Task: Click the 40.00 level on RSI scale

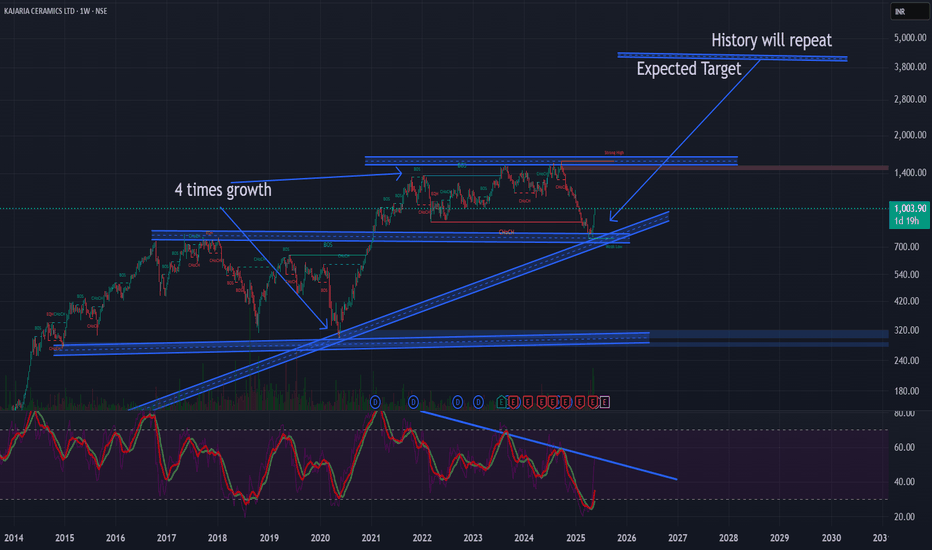Action: pos(905,482)
